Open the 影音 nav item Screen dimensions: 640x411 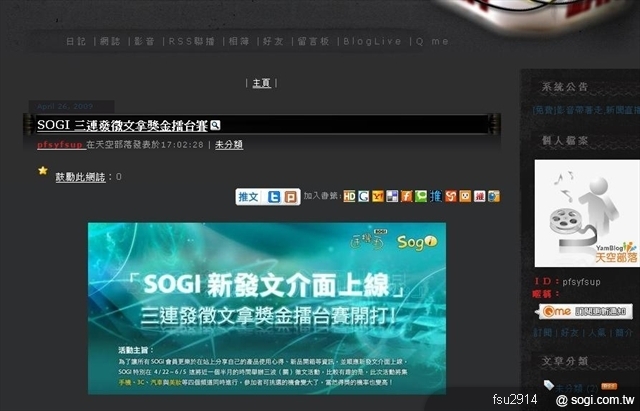[144, 41]
